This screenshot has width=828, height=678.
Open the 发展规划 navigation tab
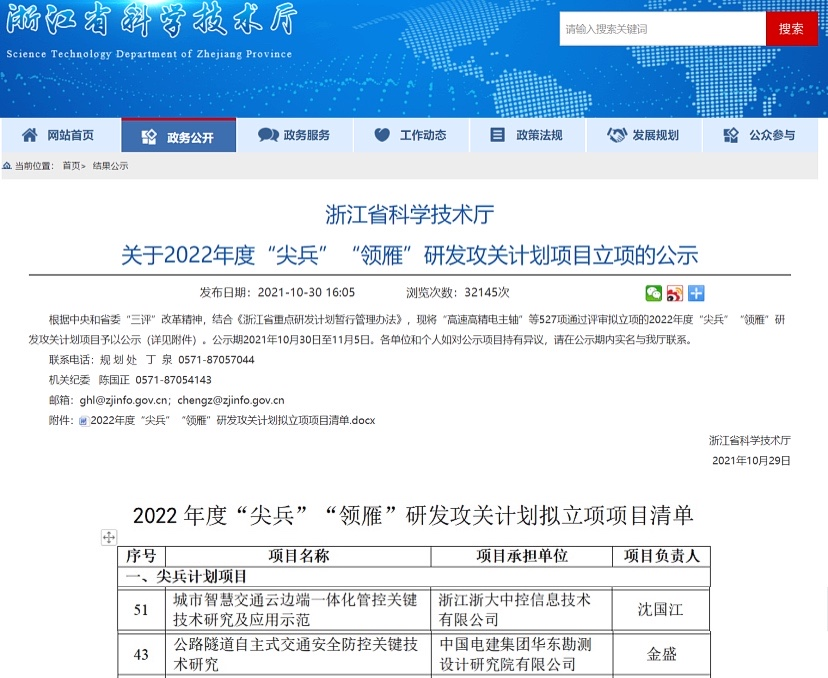(644, 135)
